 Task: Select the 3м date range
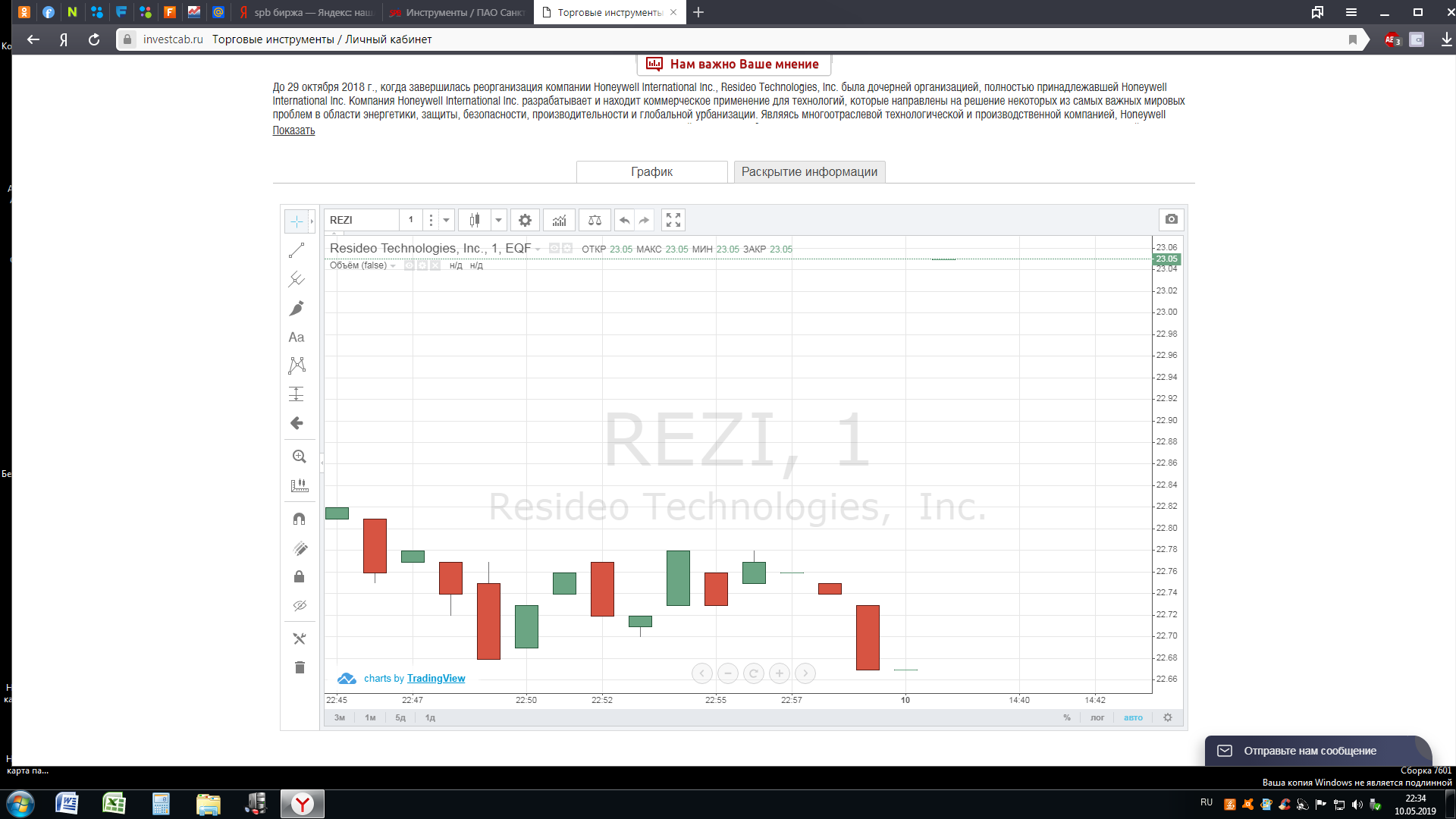340,717
